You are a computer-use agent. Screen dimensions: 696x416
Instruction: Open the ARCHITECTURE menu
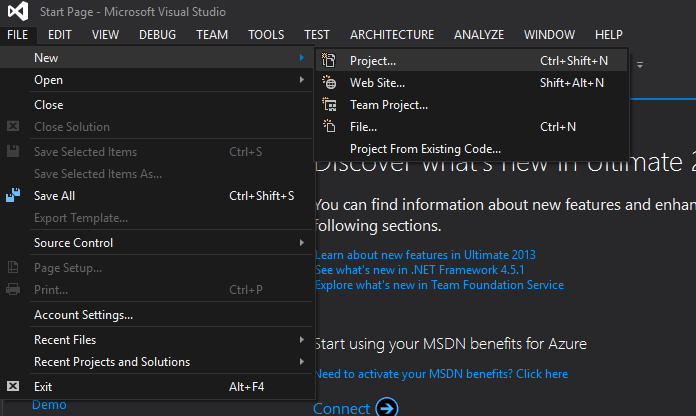pyautogui.click(x=392, y=35)
